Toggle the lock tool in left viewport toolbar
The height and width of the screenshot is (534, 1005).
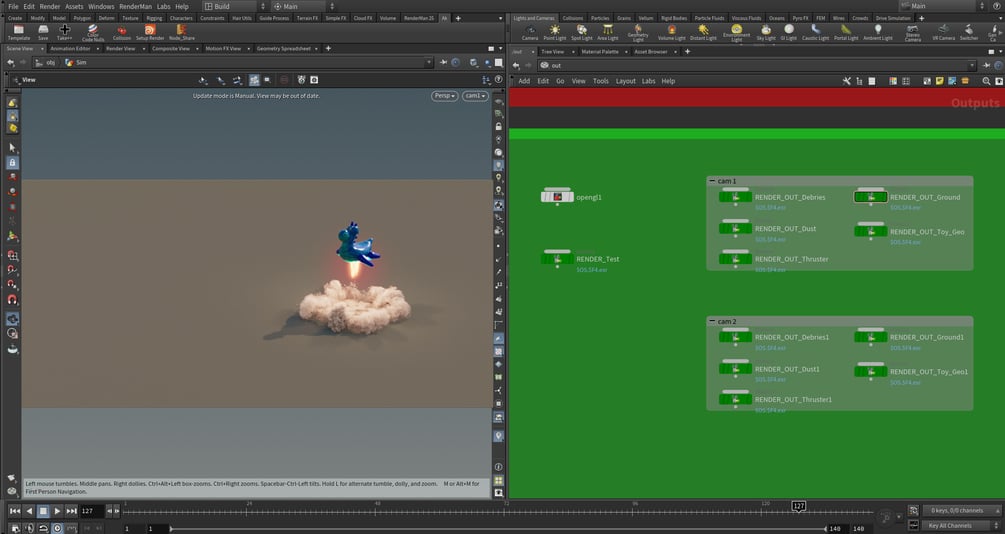(12, 163)
